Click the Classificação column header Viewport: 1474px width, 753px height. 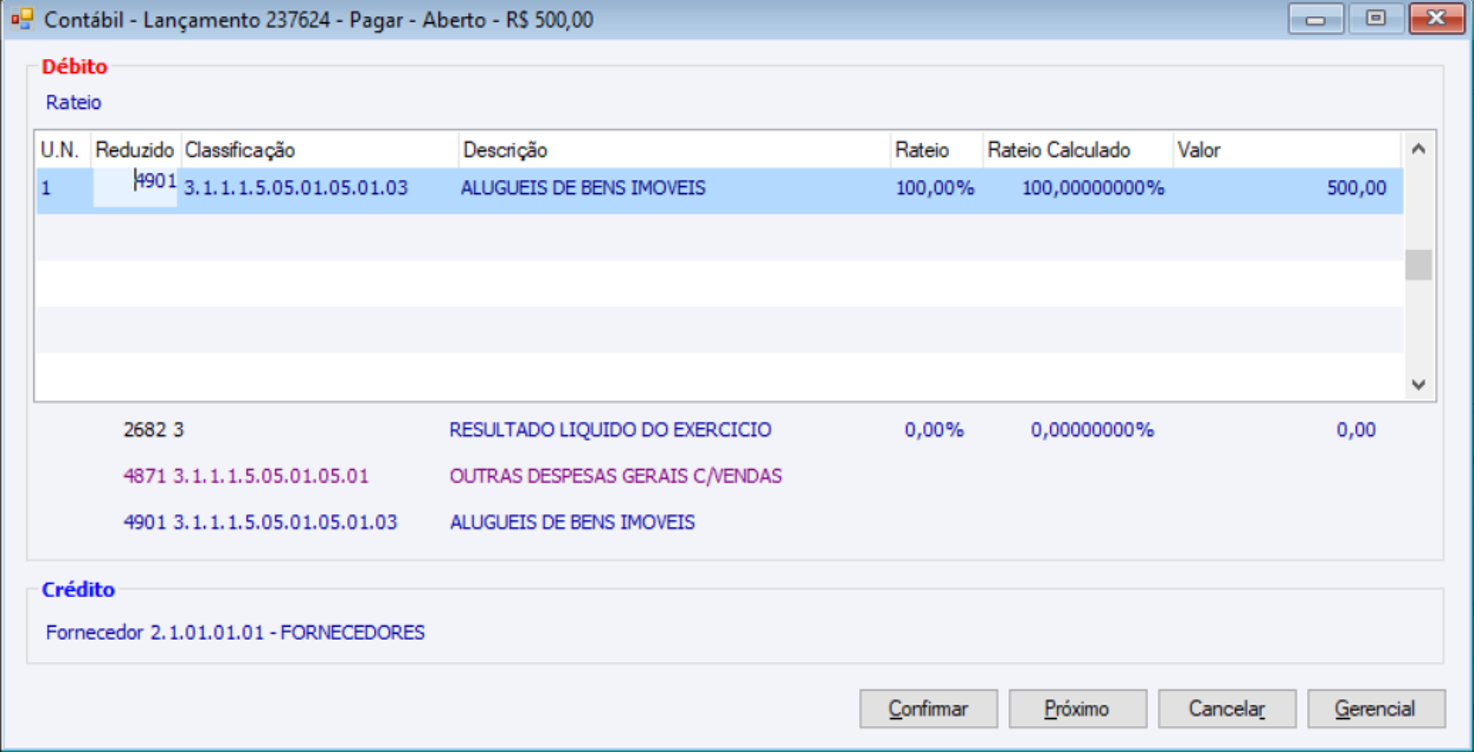coord(319,150)
